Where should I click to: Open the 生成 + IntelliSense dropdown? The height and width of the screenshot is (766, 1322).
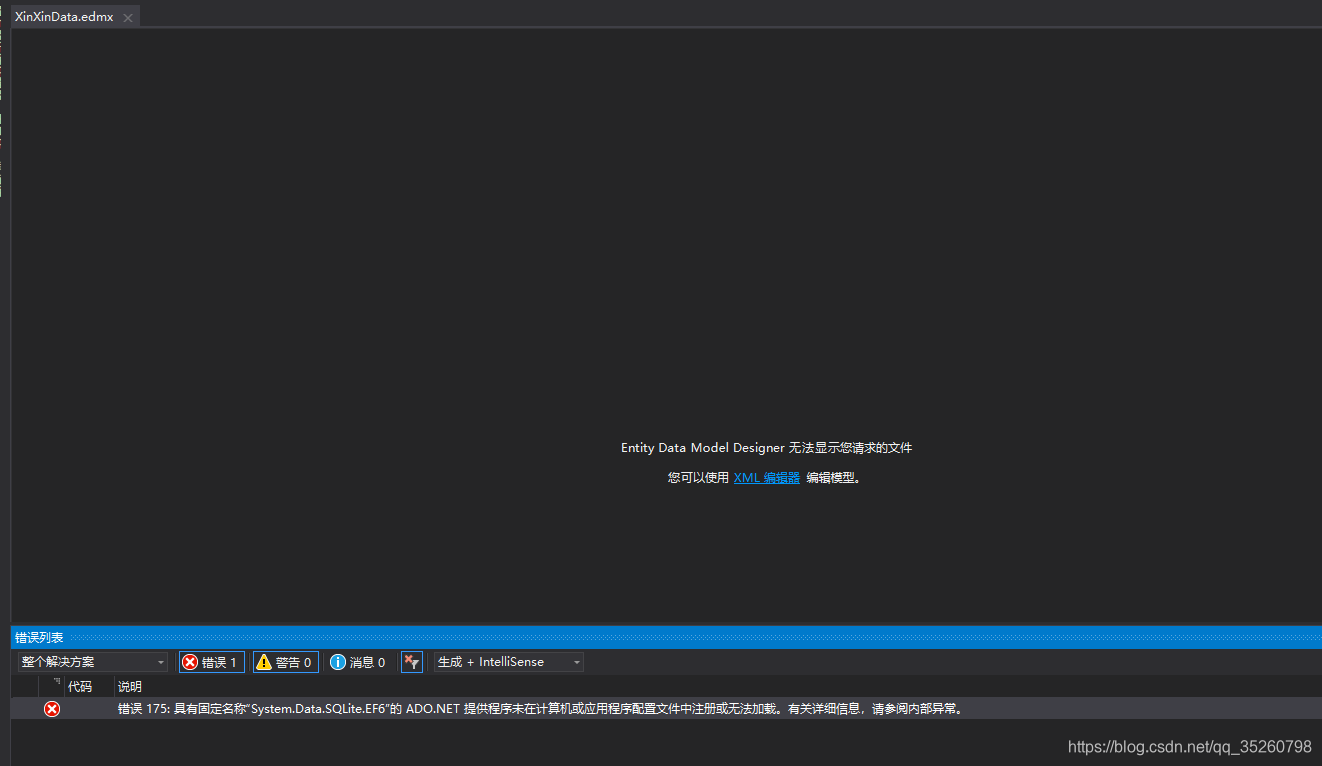[x=508, y=662]
